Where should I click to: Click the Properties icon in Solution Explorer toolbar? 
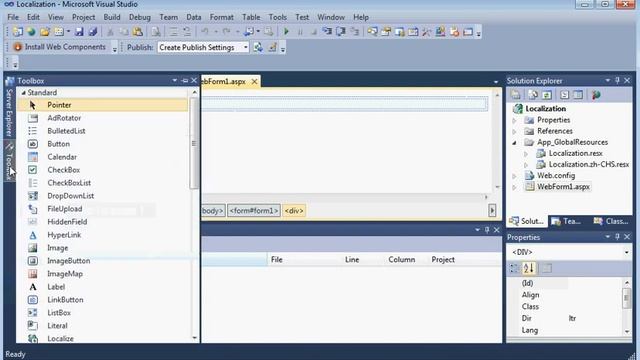(516, 95)
